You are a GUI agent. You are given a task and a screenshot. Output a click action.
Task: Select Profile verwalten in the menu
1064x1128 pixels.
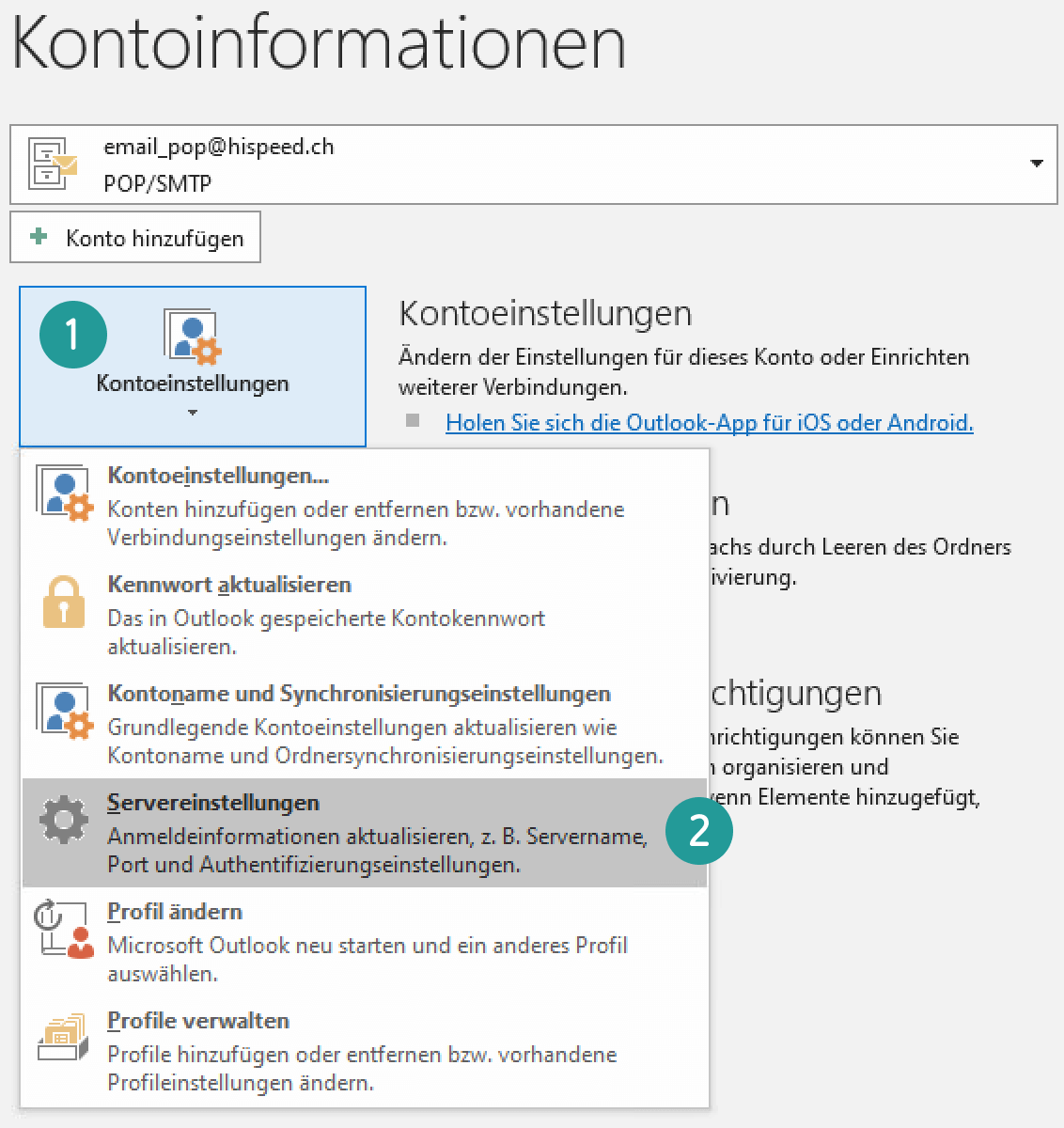pos(365,1051)
